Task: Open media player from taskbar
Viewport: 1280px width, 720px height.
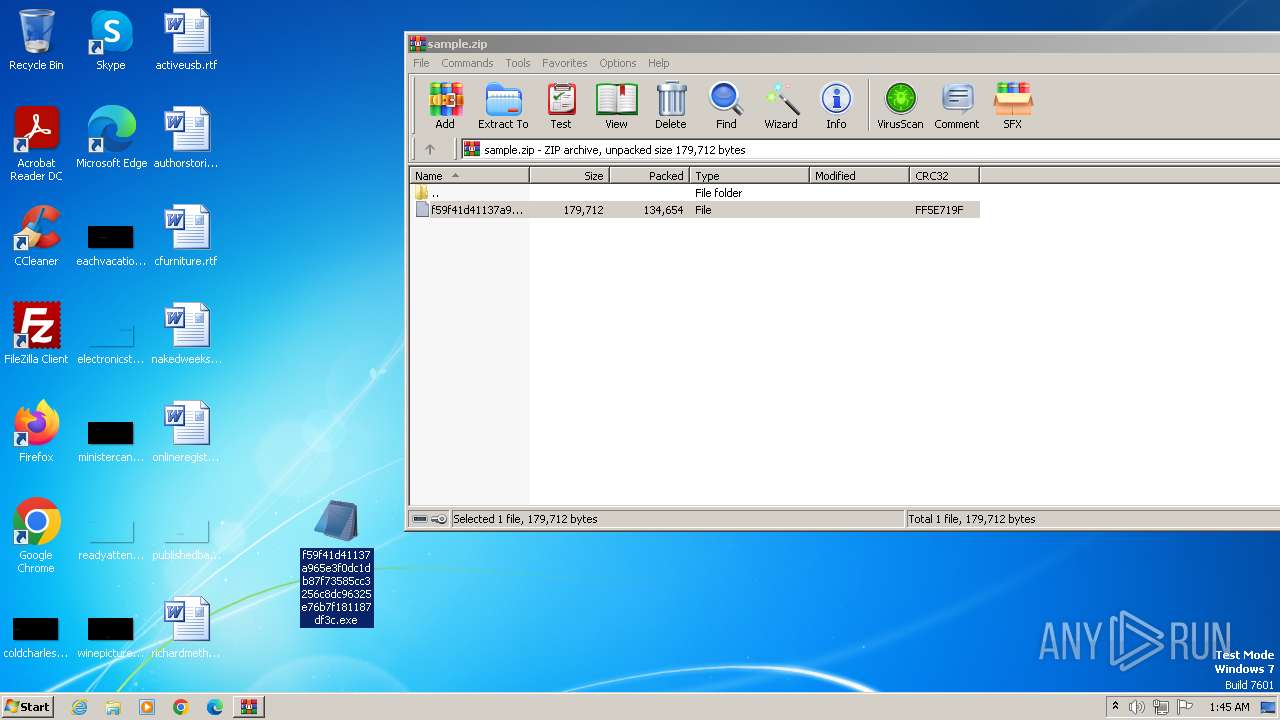Action: click(147, 707)
